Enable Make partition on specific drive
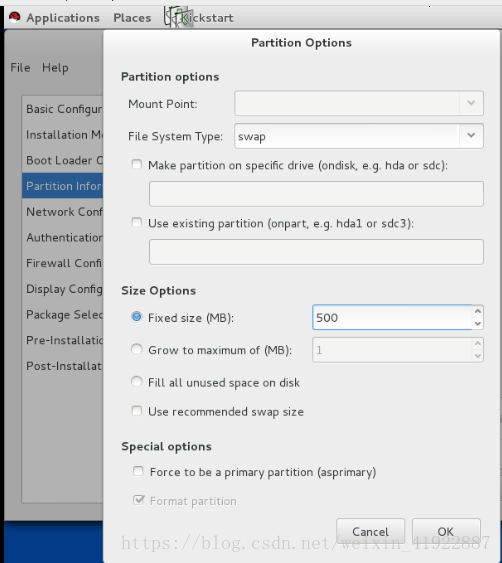 click(136, 165)
